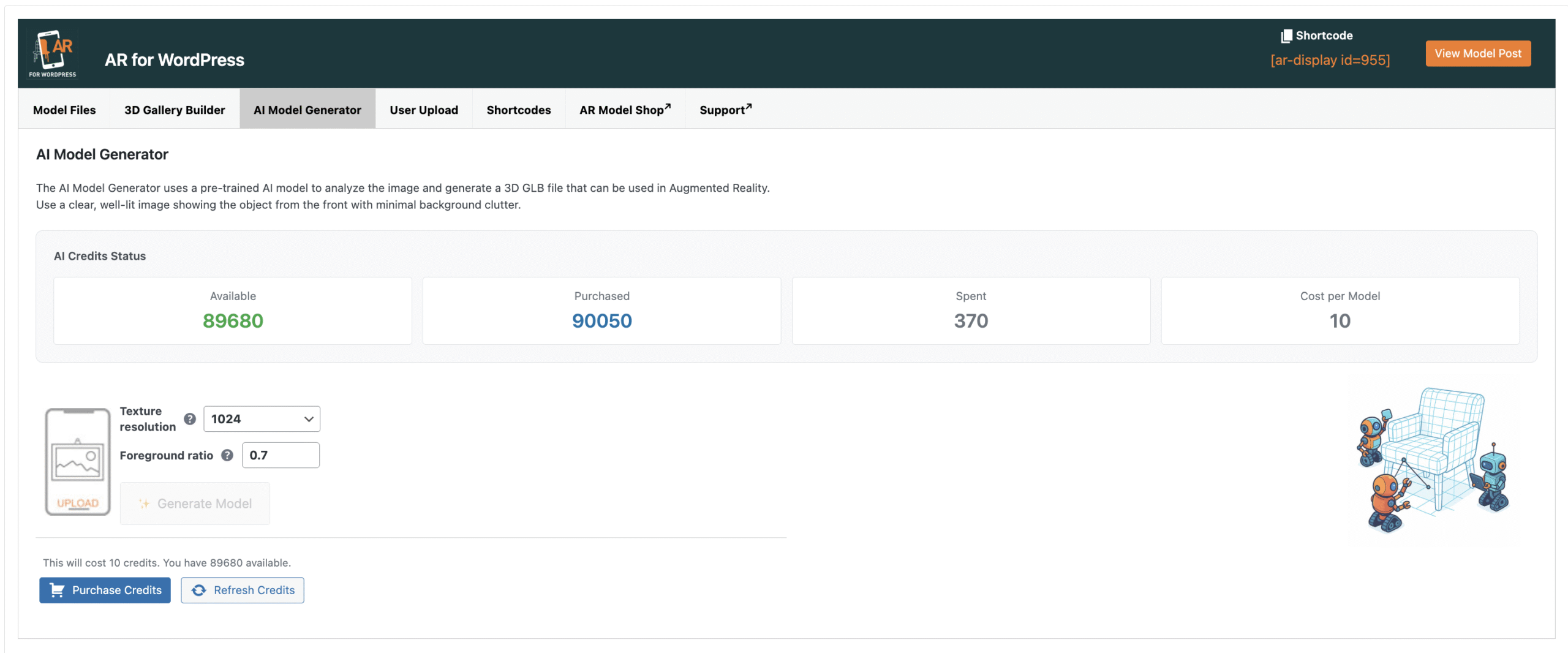Open the AR Model Shop external link
The width and height of the screenshot is (1568, 653).
coord(624,110)
